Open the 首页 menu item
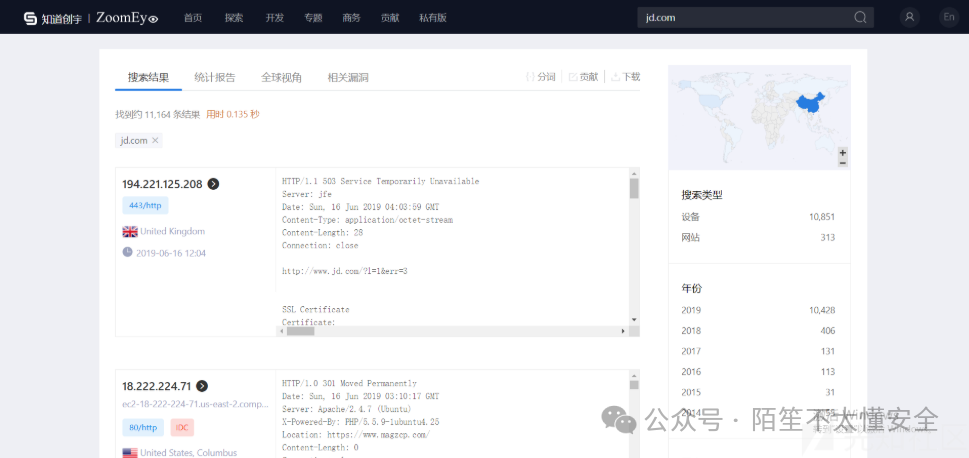This screenshot has height=458, width=969. coord(193,18)
